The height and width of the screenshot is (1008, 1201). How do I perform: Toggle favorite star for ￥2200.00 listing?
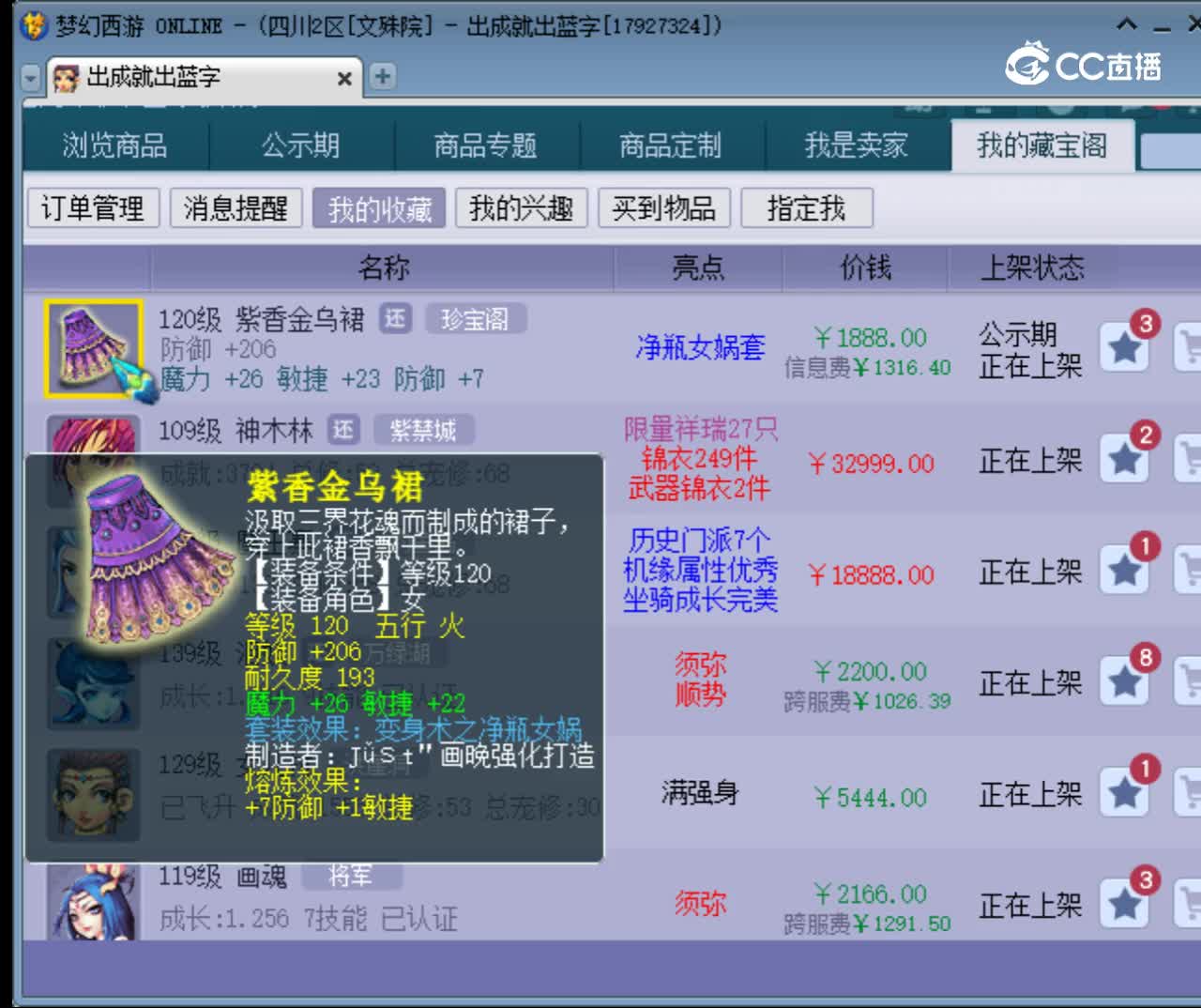tap(1125, 681)
